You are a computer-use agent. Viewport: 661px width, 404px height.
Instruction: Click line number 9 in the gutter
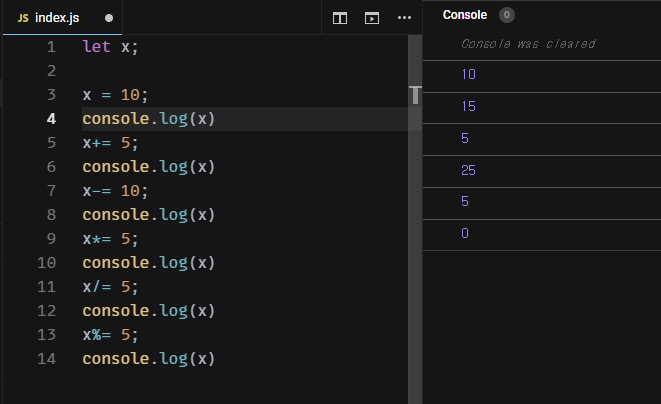point(51,239)
